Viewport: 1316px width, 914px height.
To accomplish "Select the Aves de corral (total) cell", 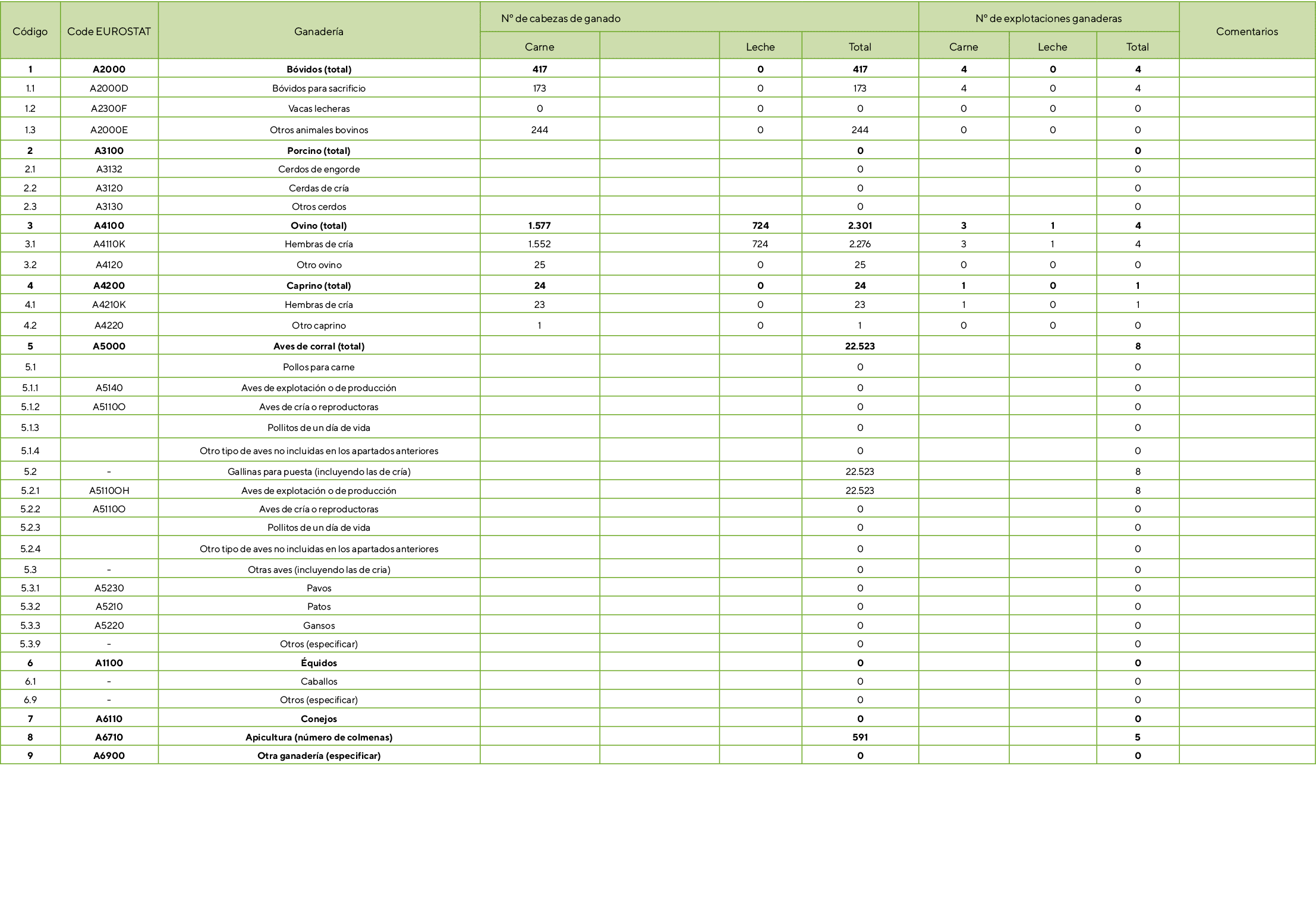I will (x=319, y=346).
